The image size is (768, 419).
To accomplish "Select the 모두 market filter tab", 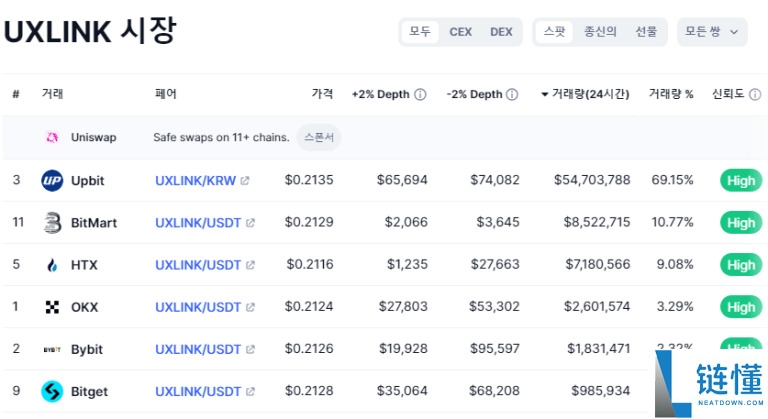I will 420,32.
